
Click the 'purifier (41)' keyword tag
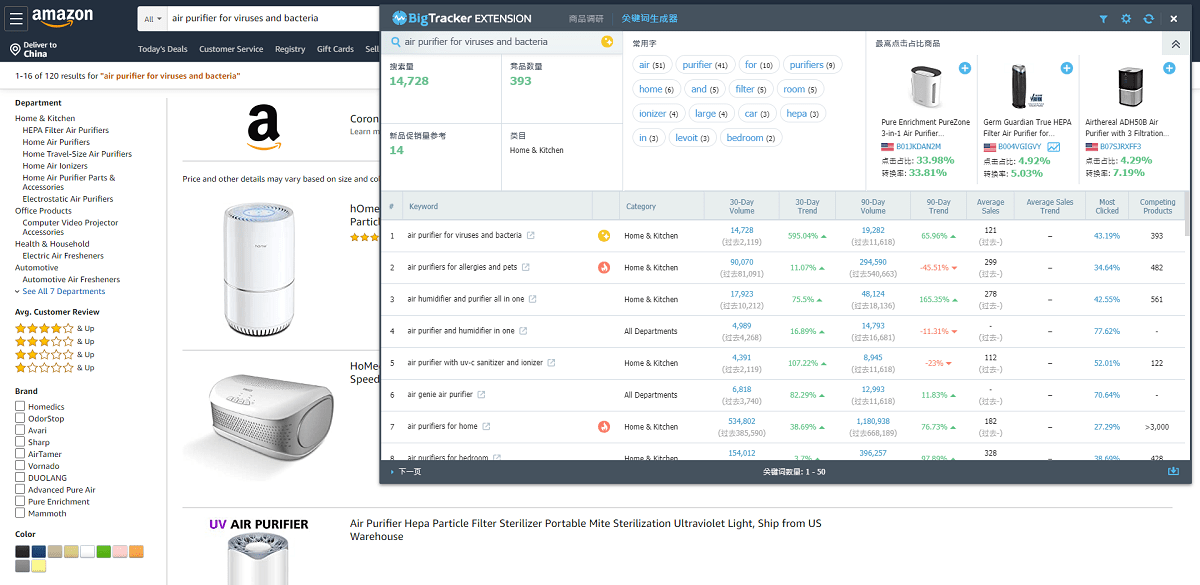704,65
